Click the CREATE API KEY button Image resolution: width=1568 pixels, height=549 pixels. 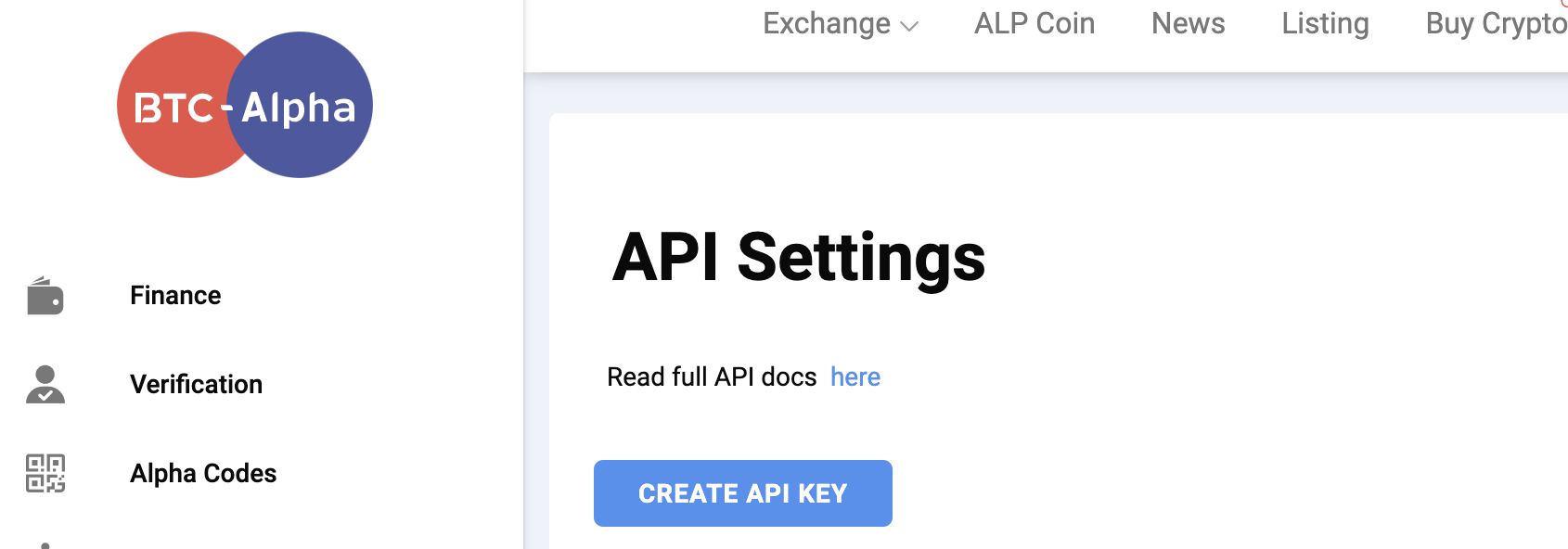tap(743, 493)
